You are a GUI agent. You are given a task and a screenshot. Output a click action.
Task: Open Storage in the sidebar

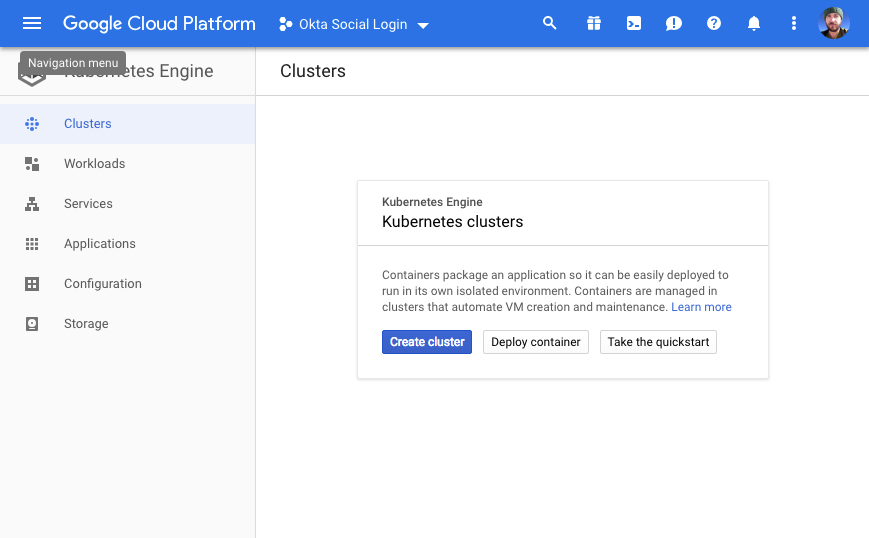pos(86,324)
